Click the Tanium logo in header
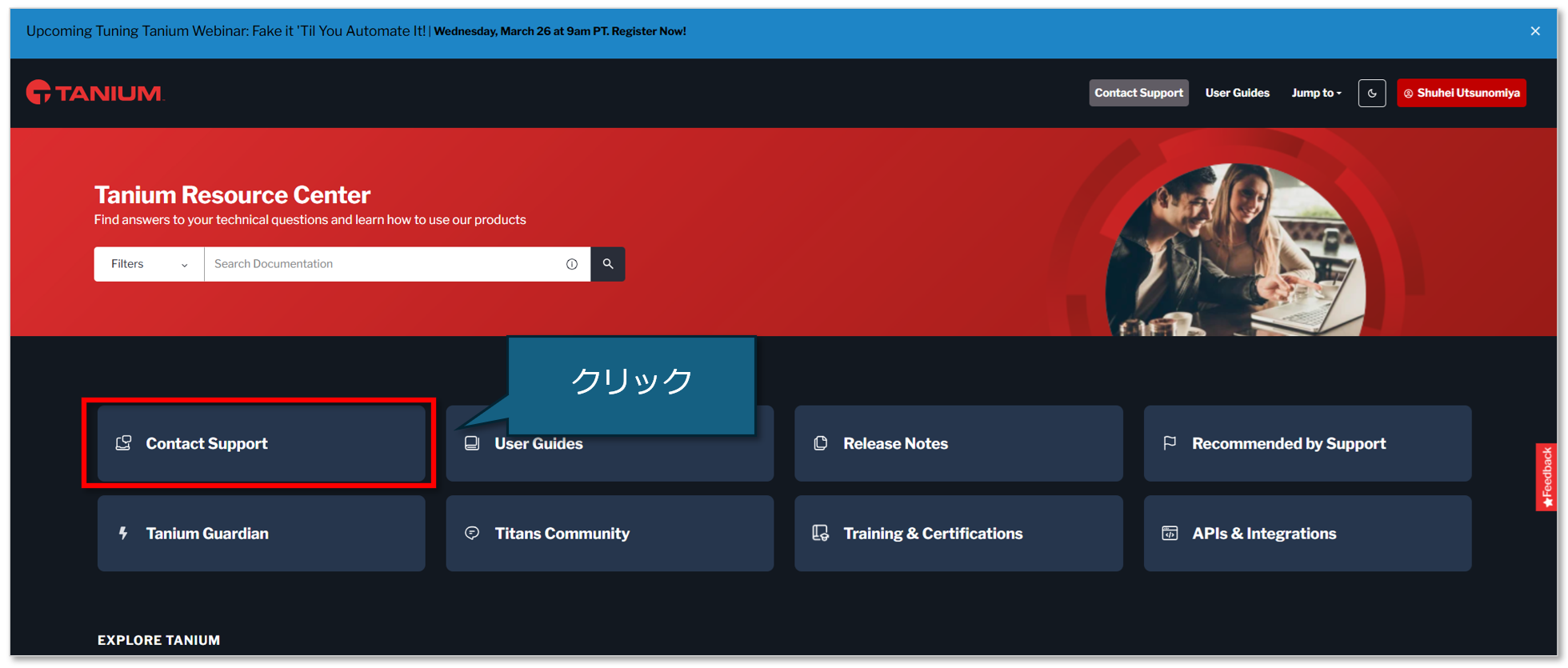Viewport: 1568px width, 668px height. [x=94, y=93]
